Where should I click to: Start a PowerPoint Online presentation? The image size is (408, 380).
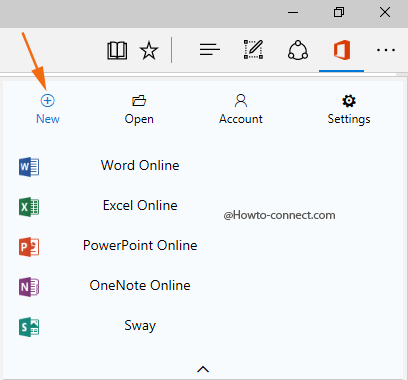(140, 245)
